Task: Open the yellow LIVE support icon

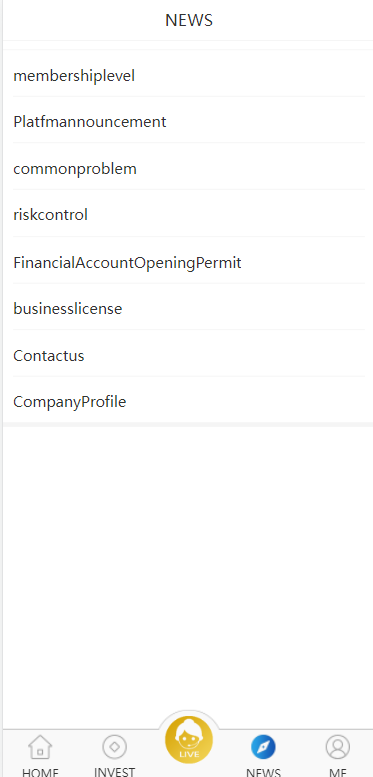Action: point(189,740)
